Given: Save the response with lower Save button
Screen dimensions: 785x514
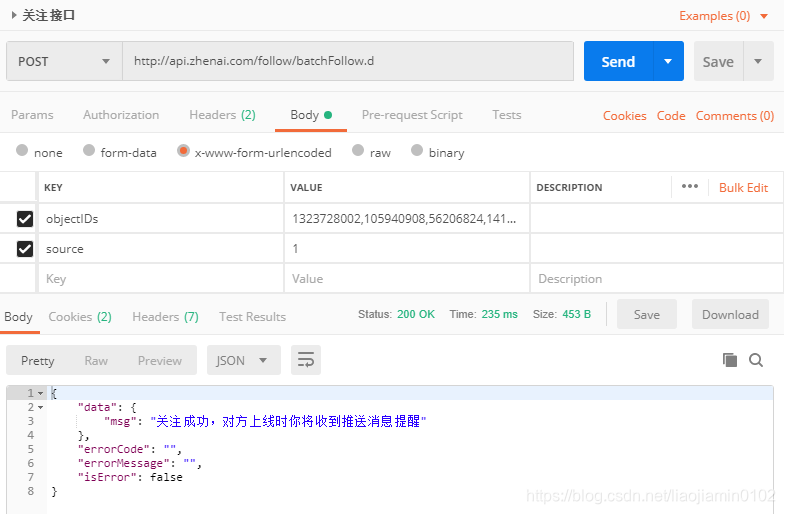Looking at the screenshot, I should 647,314.
